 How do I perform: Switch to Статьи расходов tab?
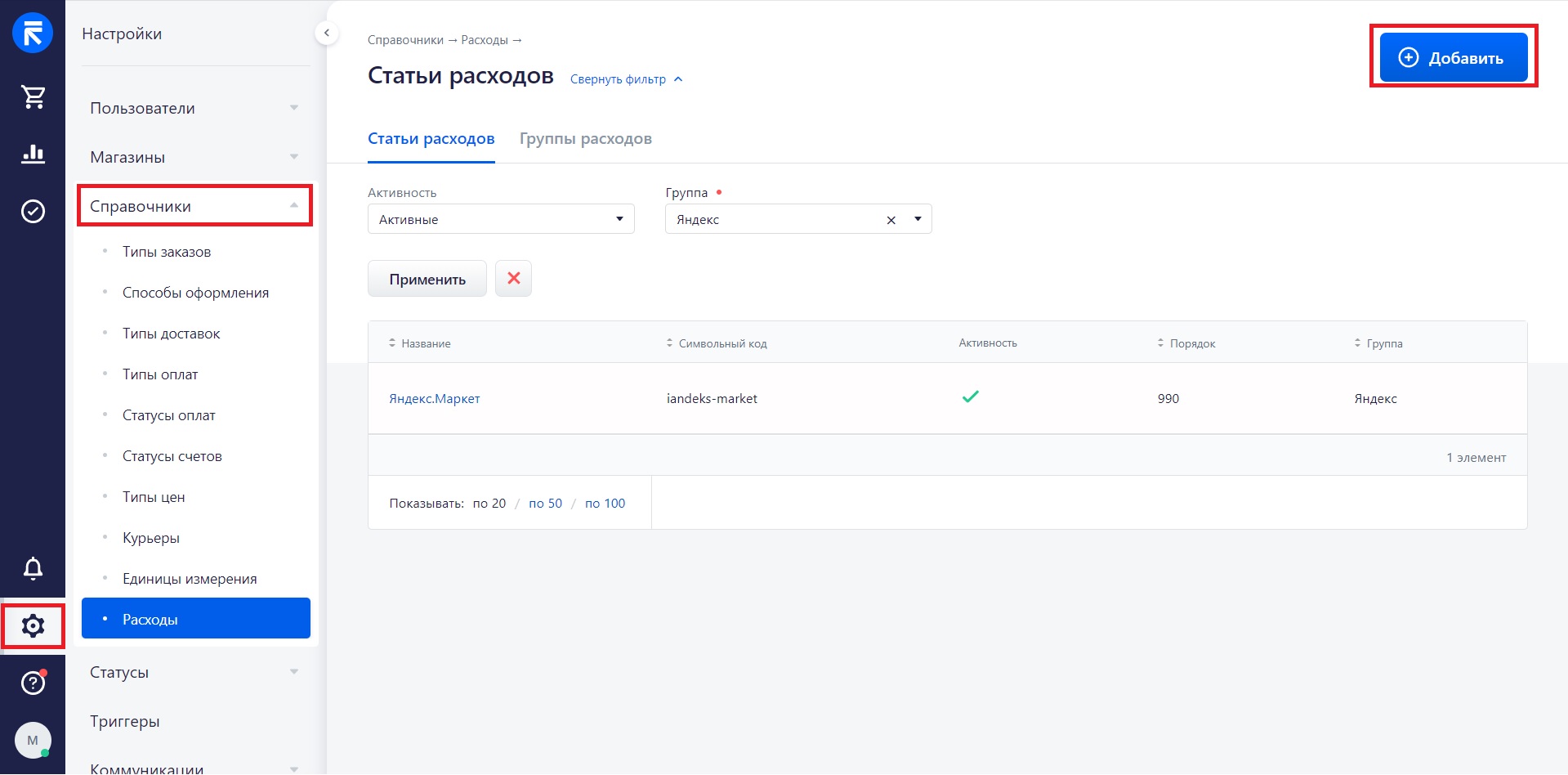431,139
